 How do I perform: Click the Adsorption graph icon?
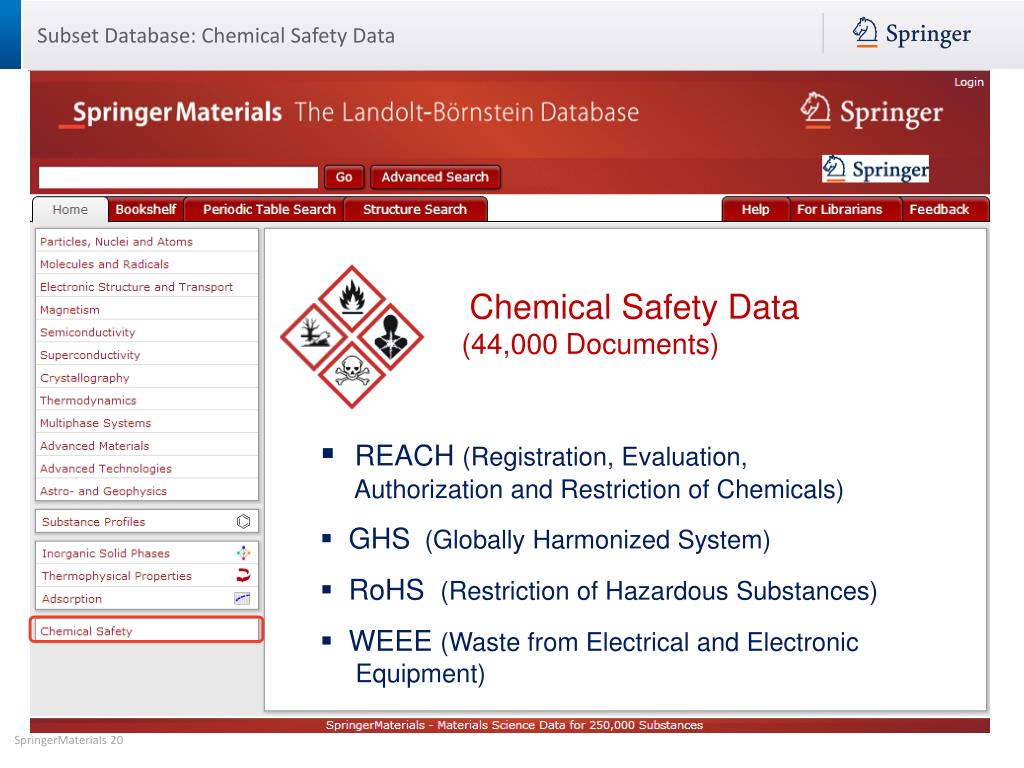(242, 598)
